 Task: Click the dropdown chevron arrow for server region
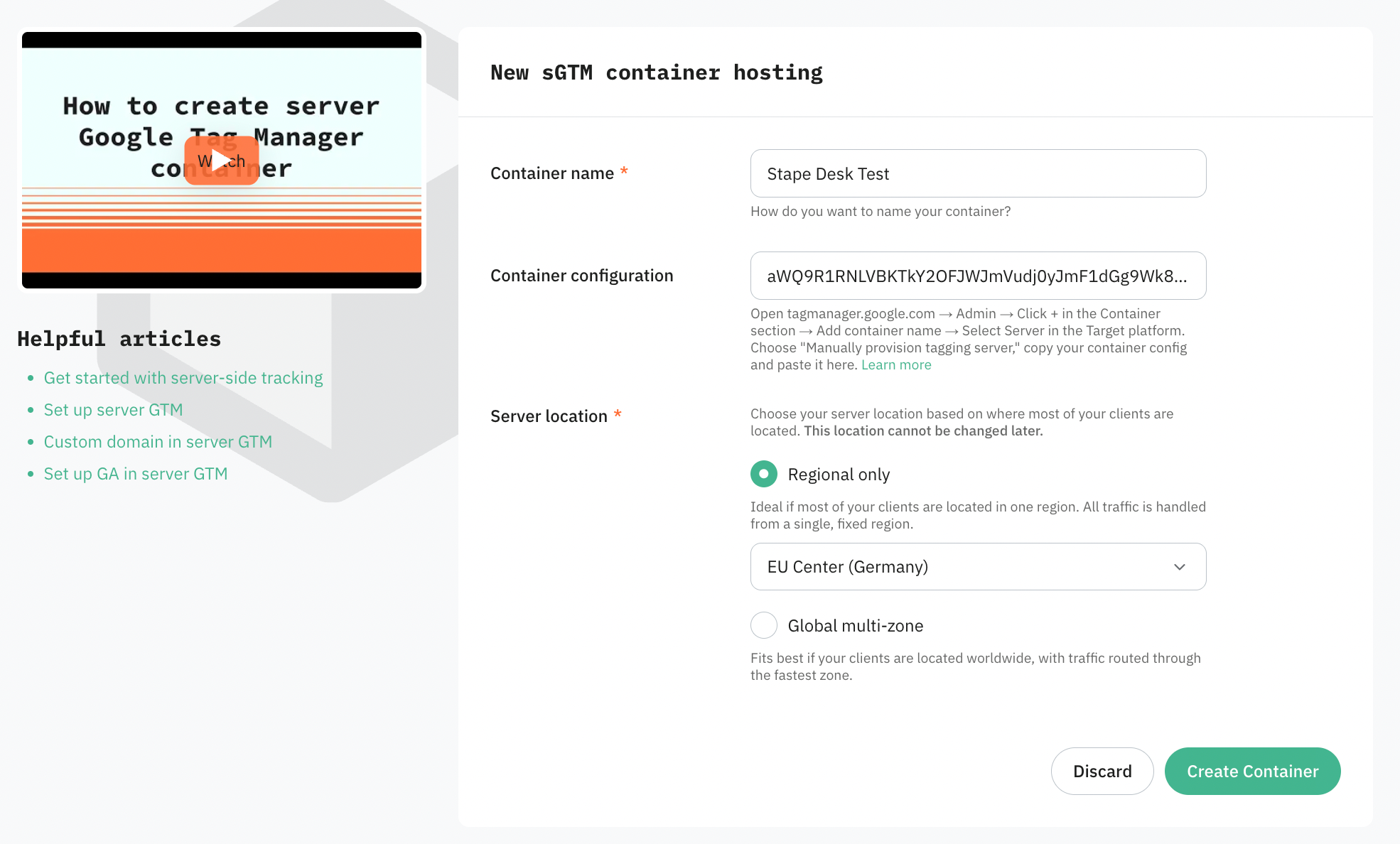click(x=1180, y=567)
